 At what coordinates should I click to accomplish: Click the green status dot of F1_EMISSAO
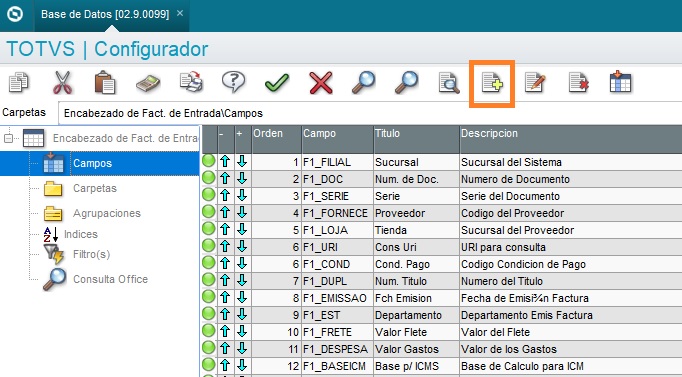pos(209,297)
